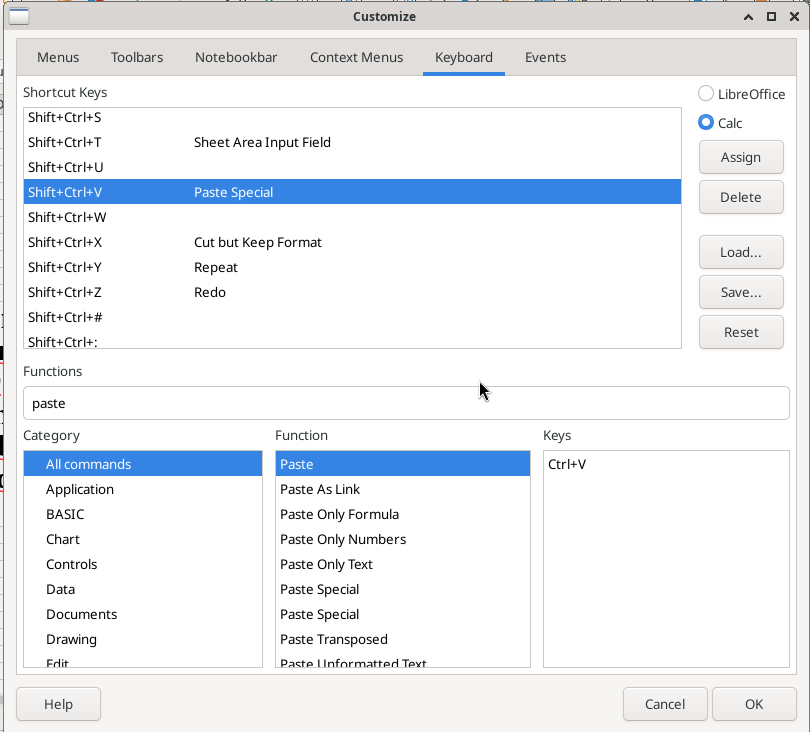Click the Load... button
This screenshot has width=810, height=732.
click(740, 252)
